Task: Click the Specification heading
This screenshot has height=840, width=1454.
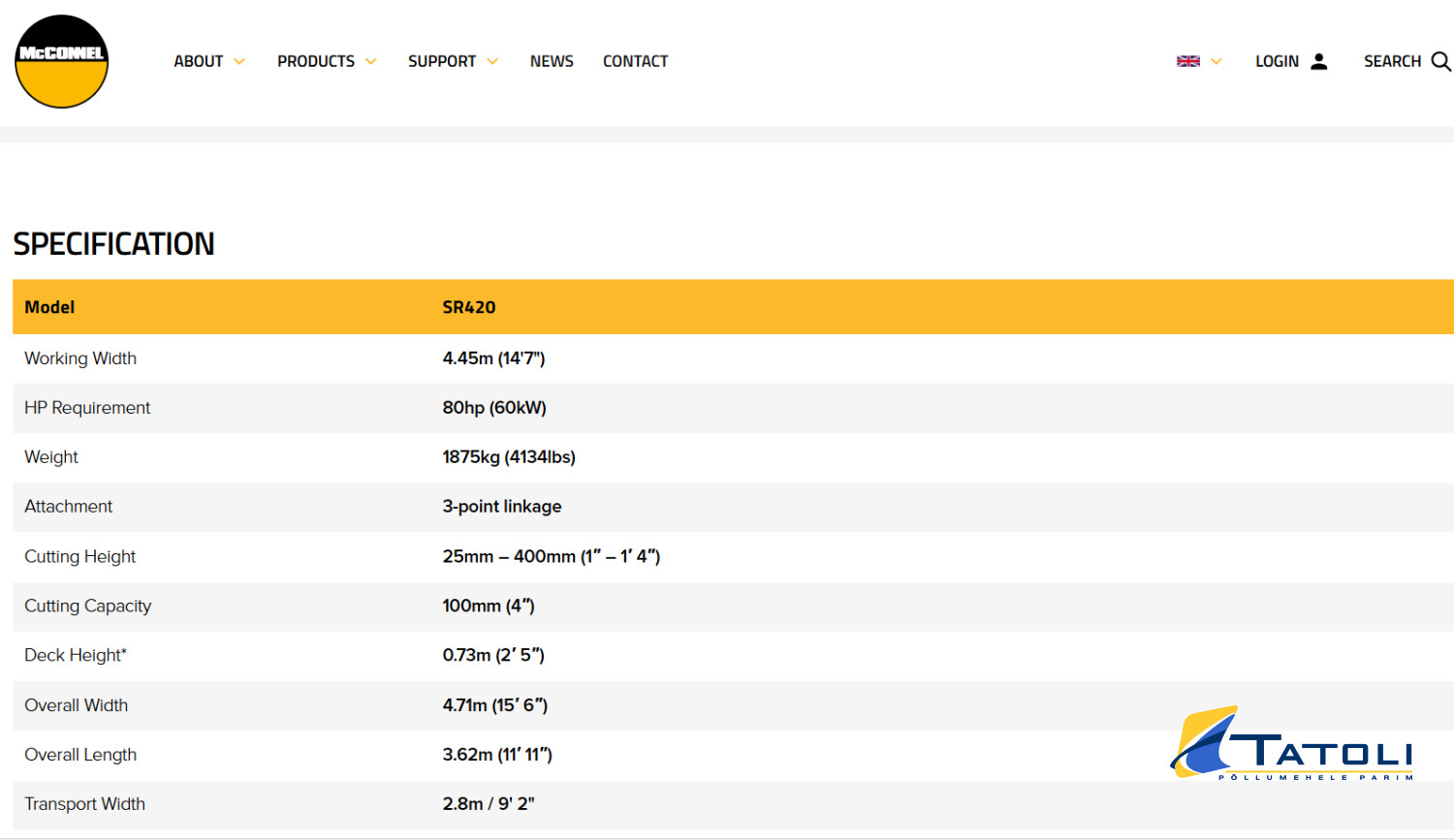Action: 113,244
